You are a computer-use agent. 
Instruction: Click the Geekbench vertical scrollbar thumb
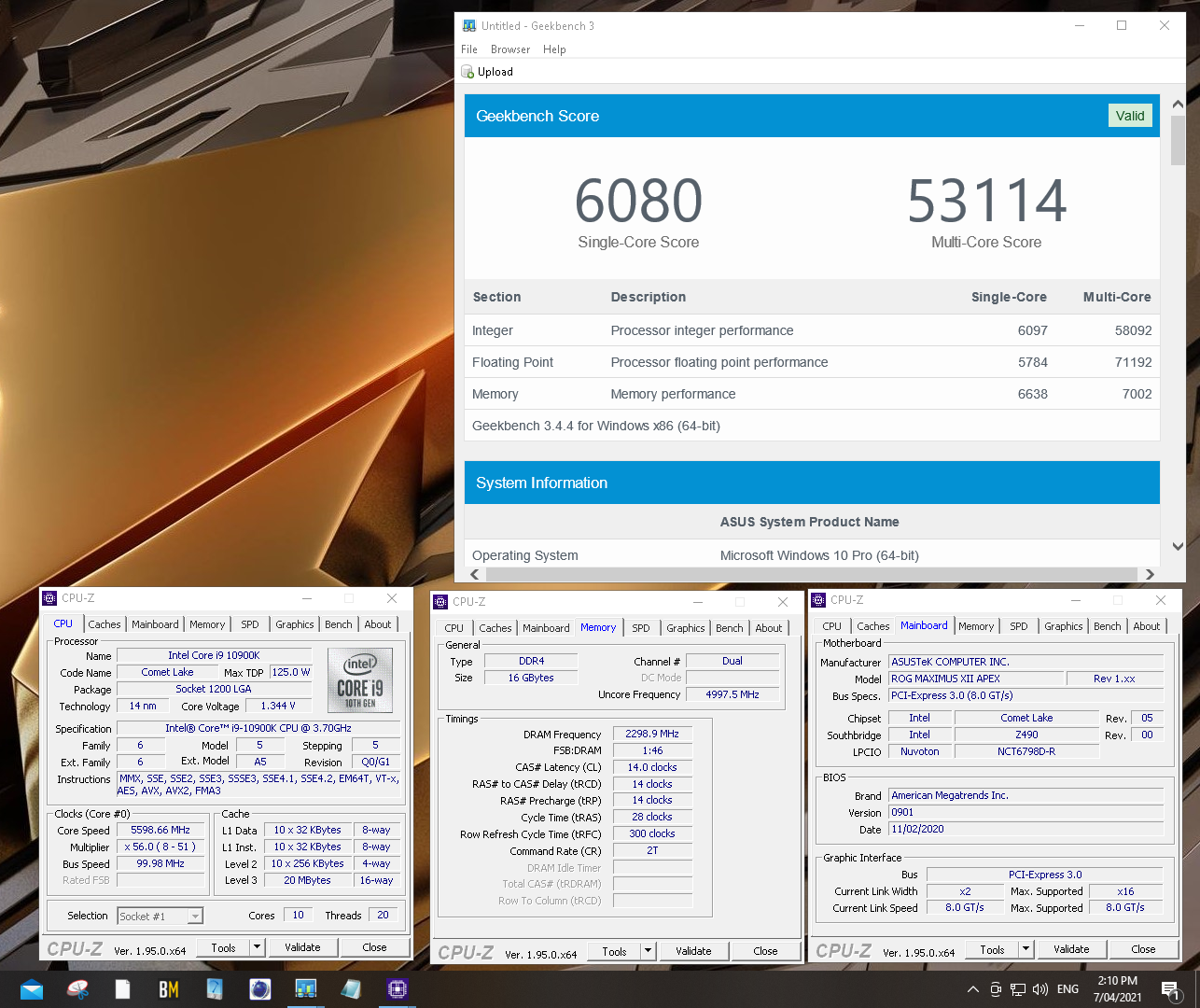coord(1178,140)
